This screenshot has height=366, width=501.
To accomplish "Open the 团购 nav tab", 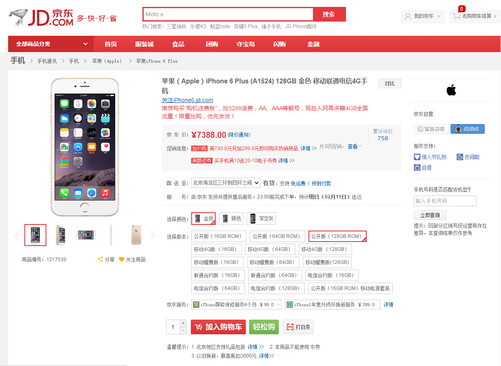I will (212, 44).
